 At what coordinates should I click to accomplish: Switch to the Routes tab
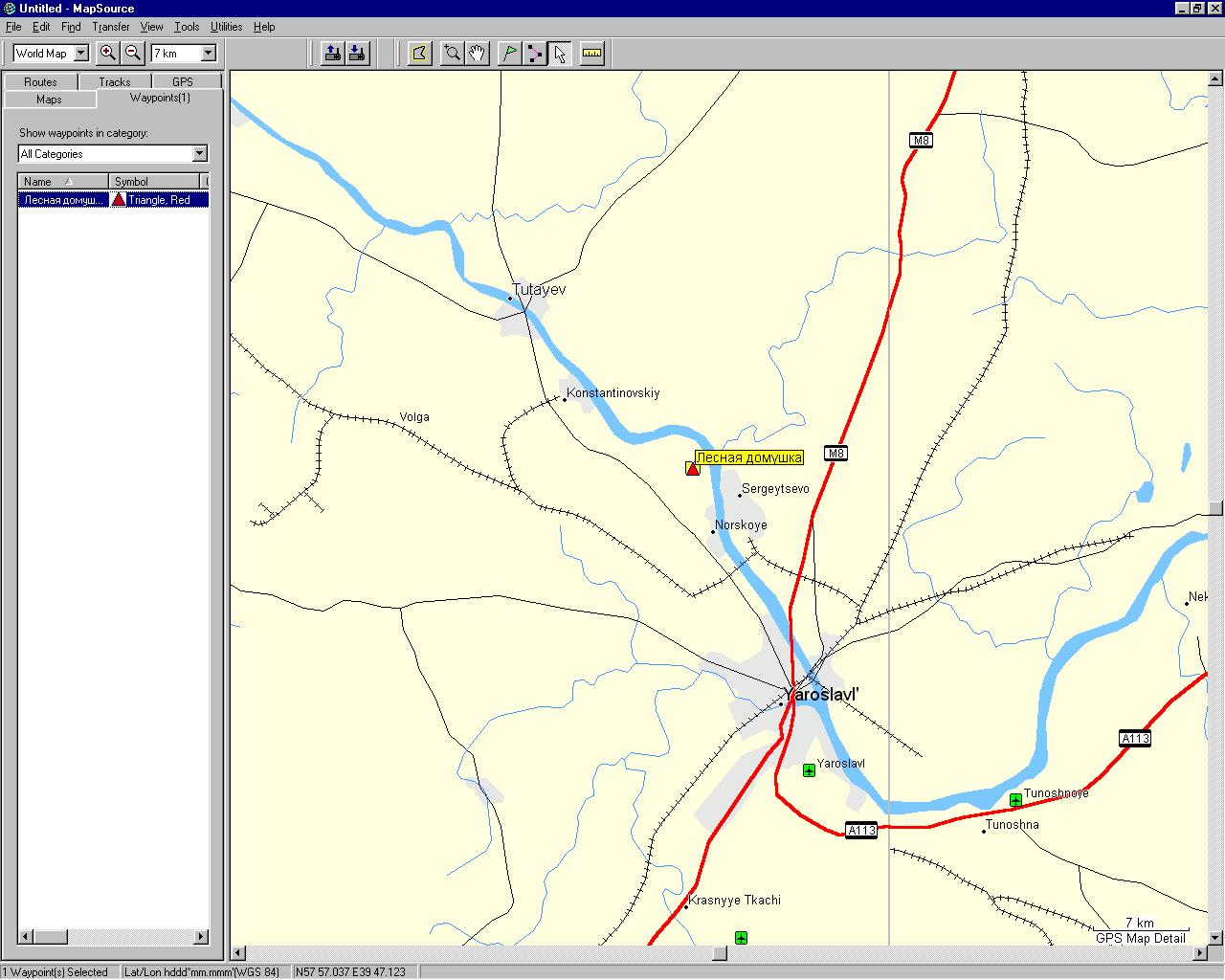[x=41, y=82]
